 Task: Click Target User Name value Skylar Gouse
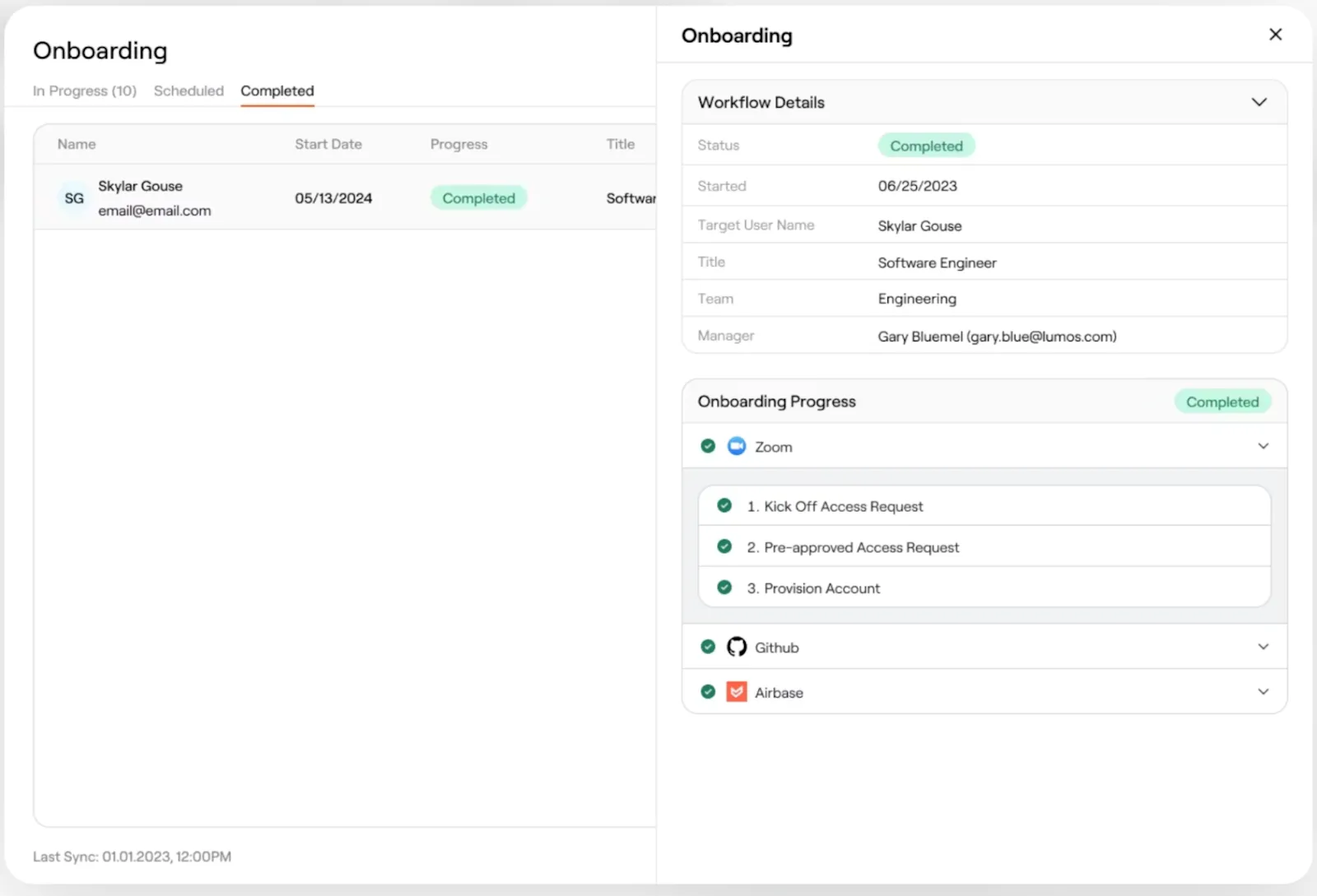coord(919,225)
